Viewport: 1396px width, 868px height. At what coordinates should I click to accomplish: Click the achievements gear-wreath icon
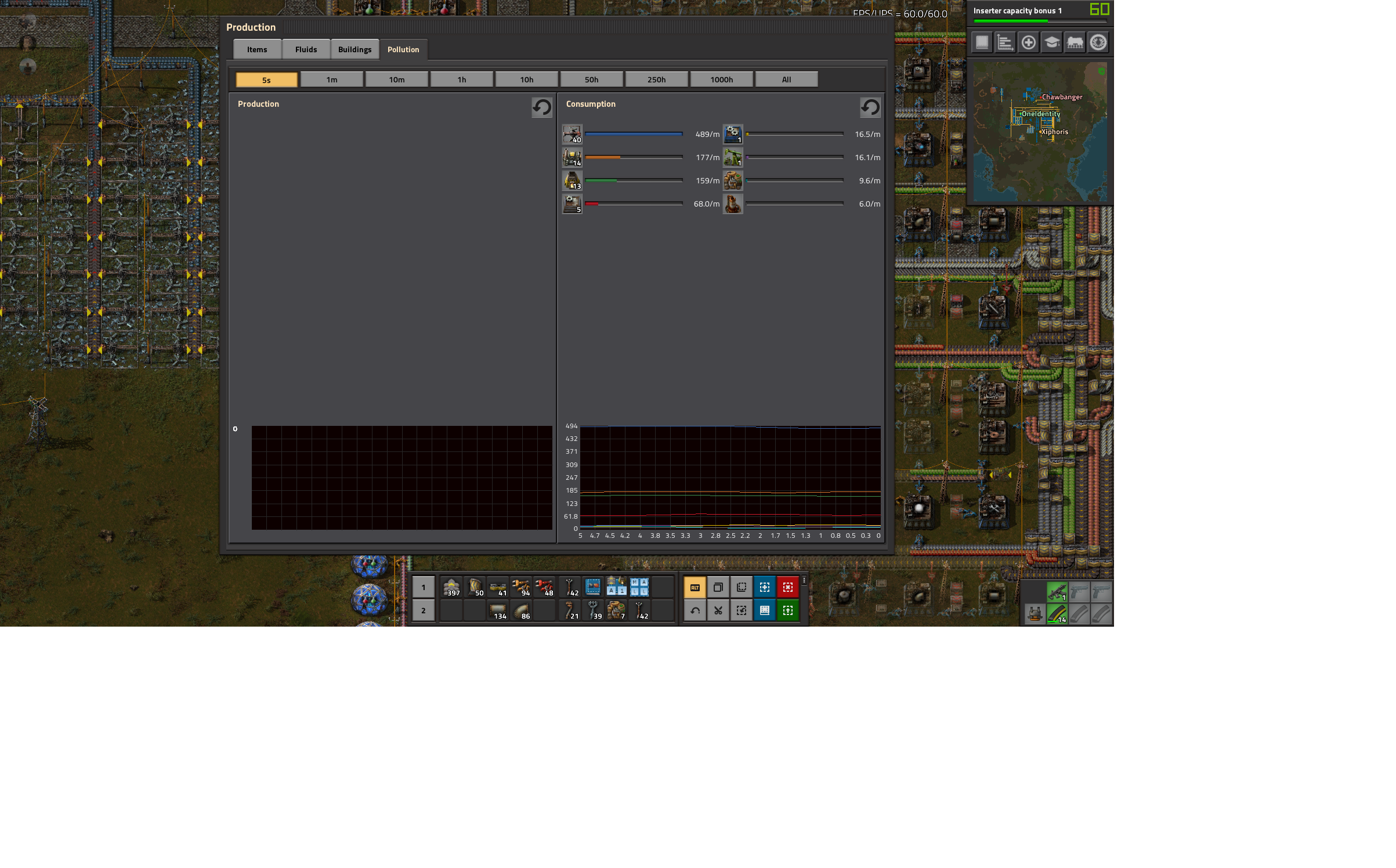1098,42
